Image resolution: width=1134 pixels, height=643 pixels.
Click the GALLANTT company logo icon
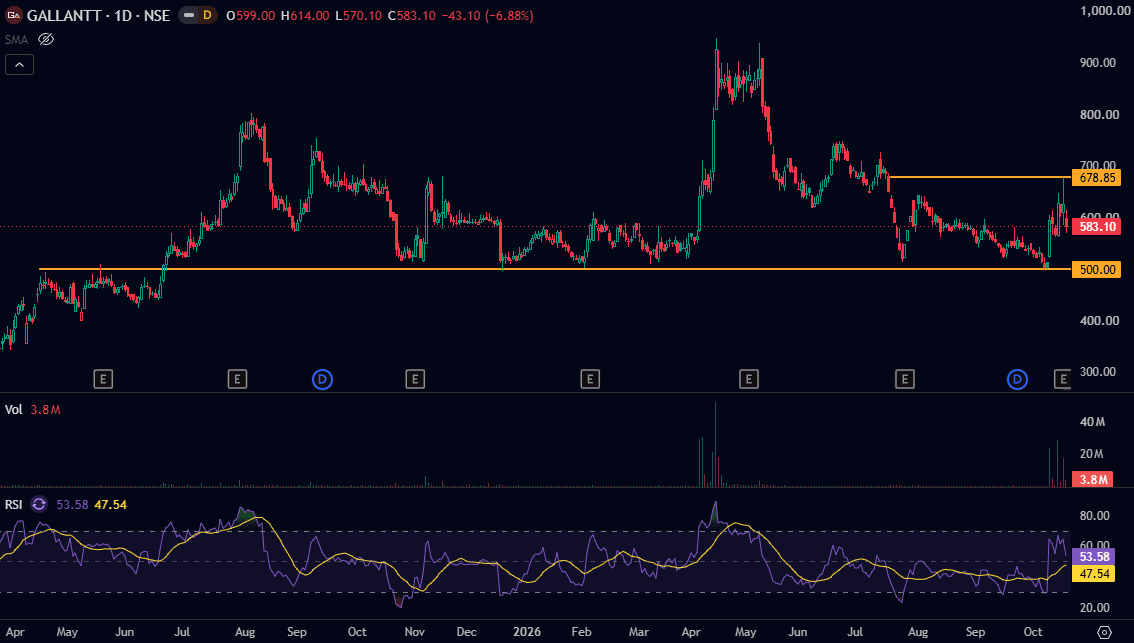pos(13,15)
